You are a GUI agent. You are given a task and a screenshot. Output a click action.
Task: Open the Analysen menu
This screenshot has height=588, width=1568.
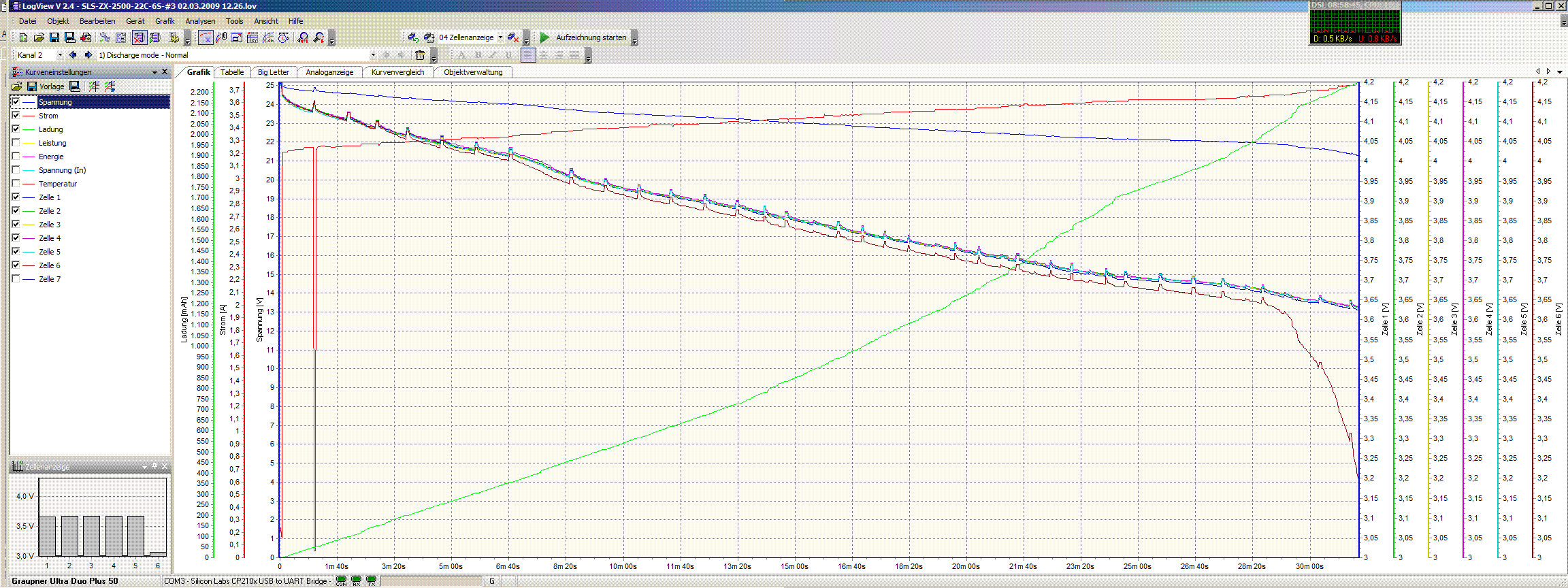200,21
